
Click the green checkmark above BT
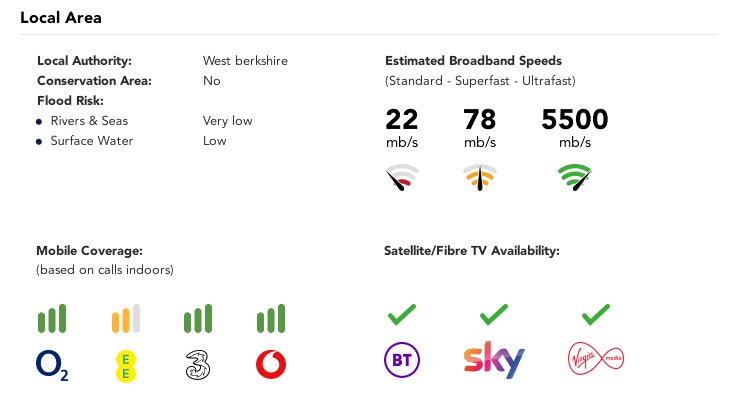tap(402, 314)
